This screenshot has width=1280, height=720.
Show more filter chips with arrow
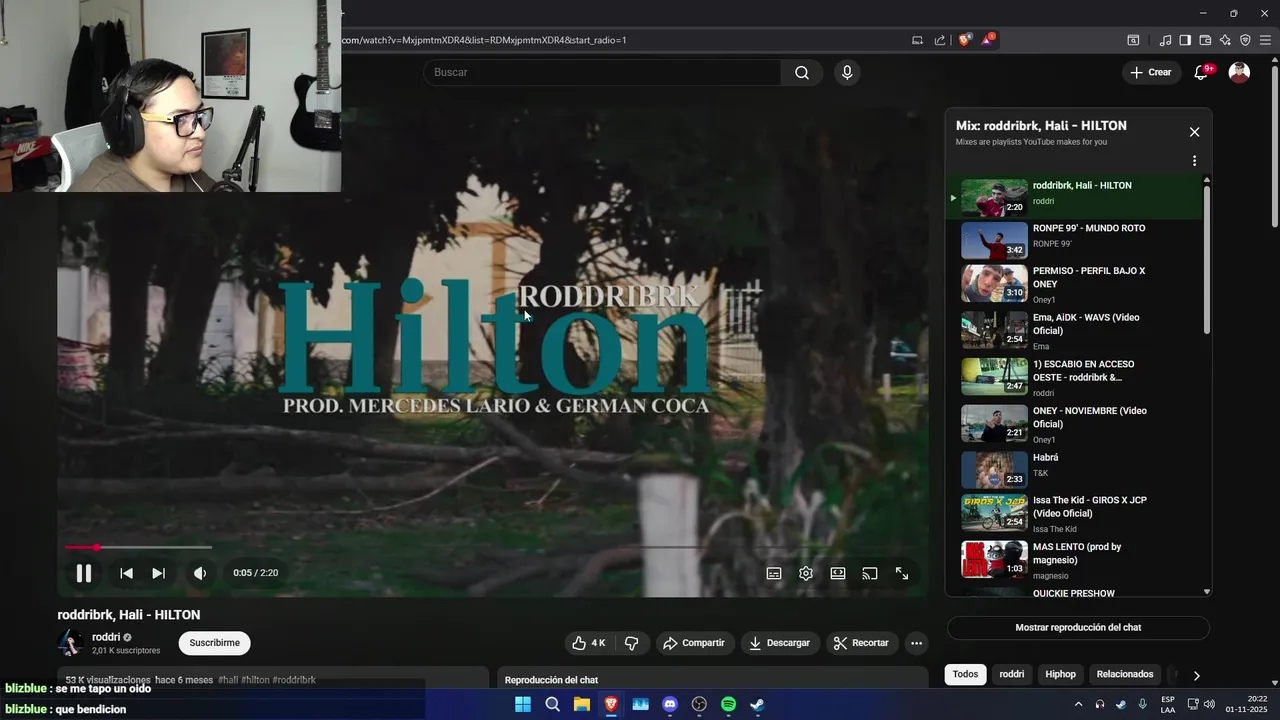(1196, 676)
